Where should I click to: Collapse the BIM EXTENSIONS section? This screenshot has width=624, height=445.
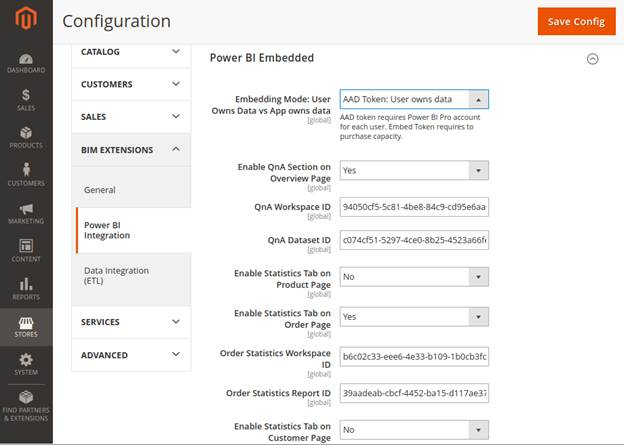point(131,150)
